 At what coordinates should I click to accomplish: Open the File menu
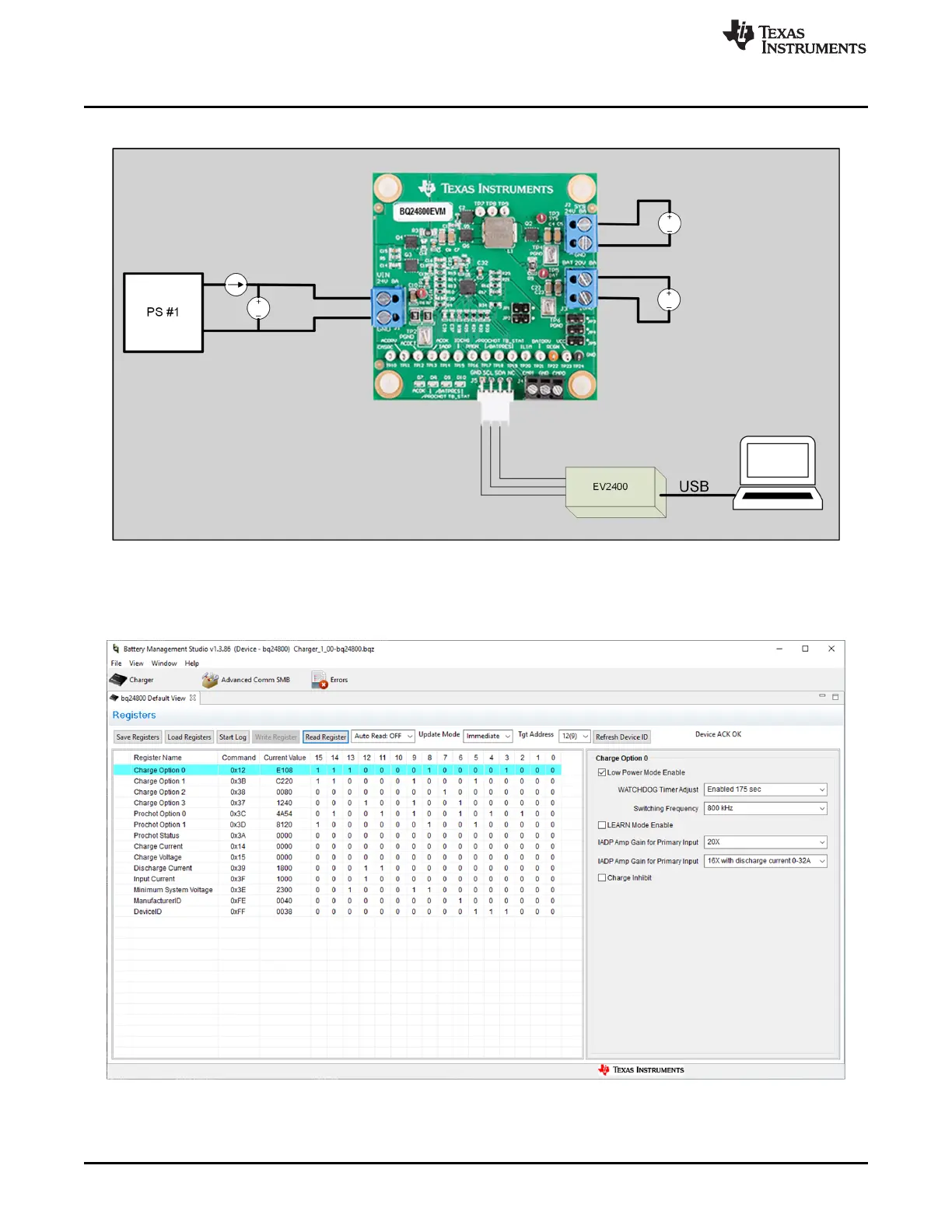[117, 663]
